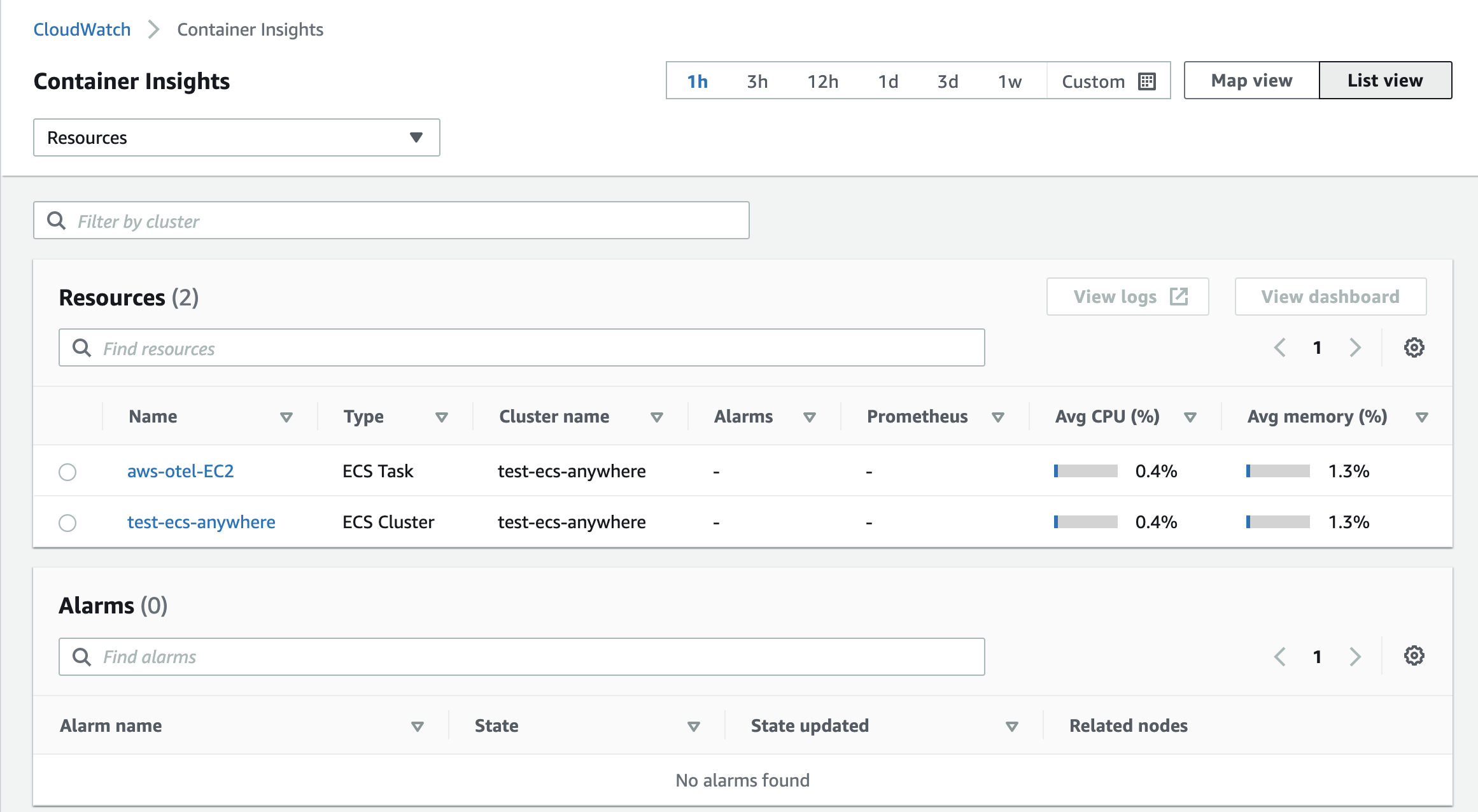Click the Custom range calendar icon
The height and width of the screenshot is (812, 1478).
1147,81
